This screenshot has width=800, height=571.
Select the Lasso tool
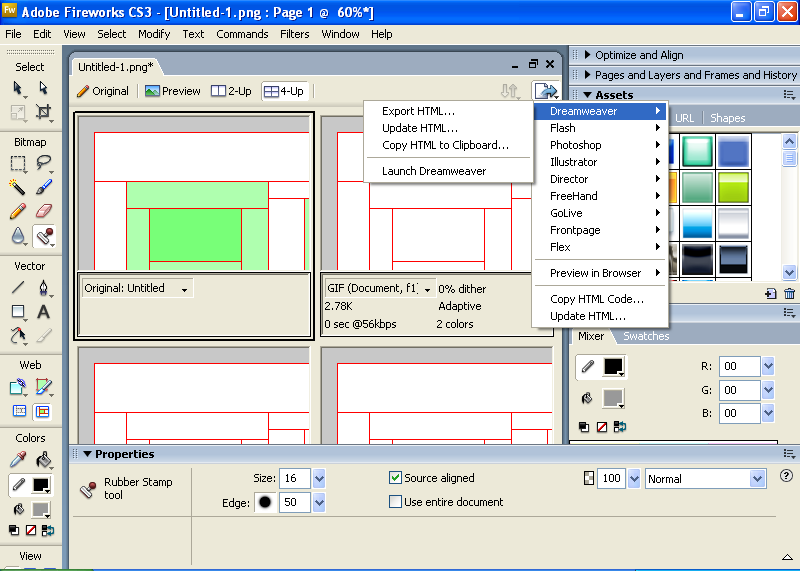coord(44,163)
